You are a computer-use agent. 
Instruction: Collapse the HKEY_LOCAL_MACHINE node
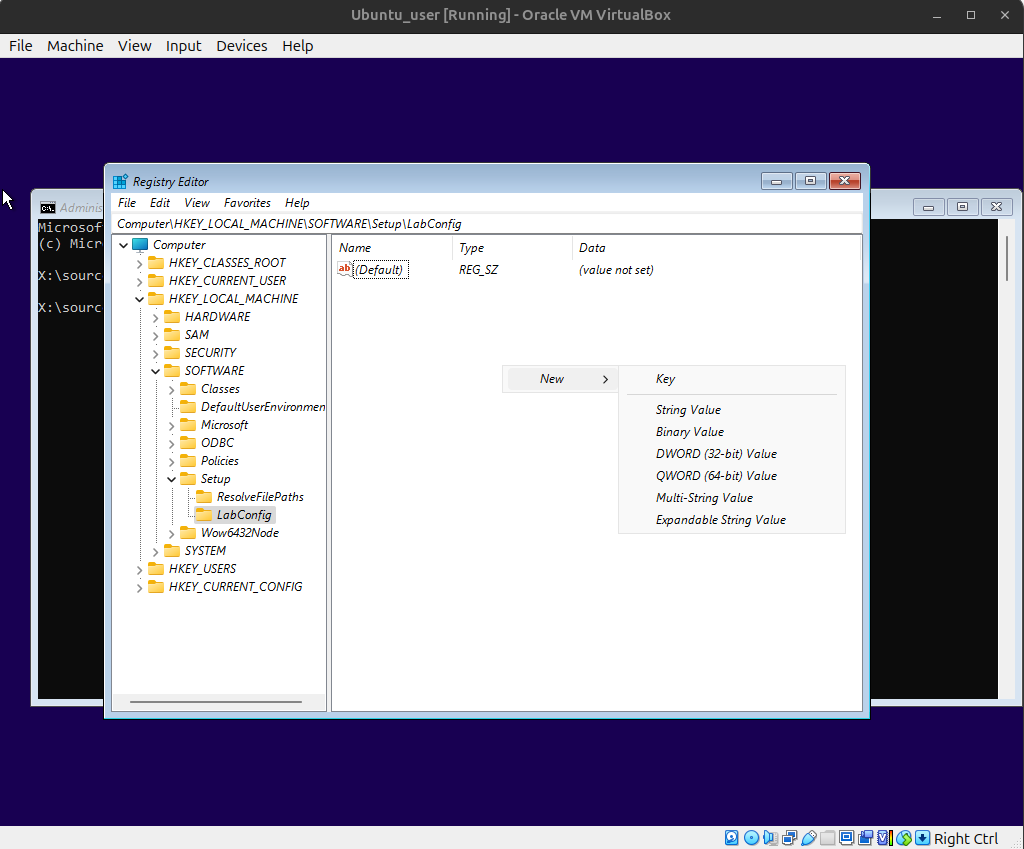(x=139, y=300)
